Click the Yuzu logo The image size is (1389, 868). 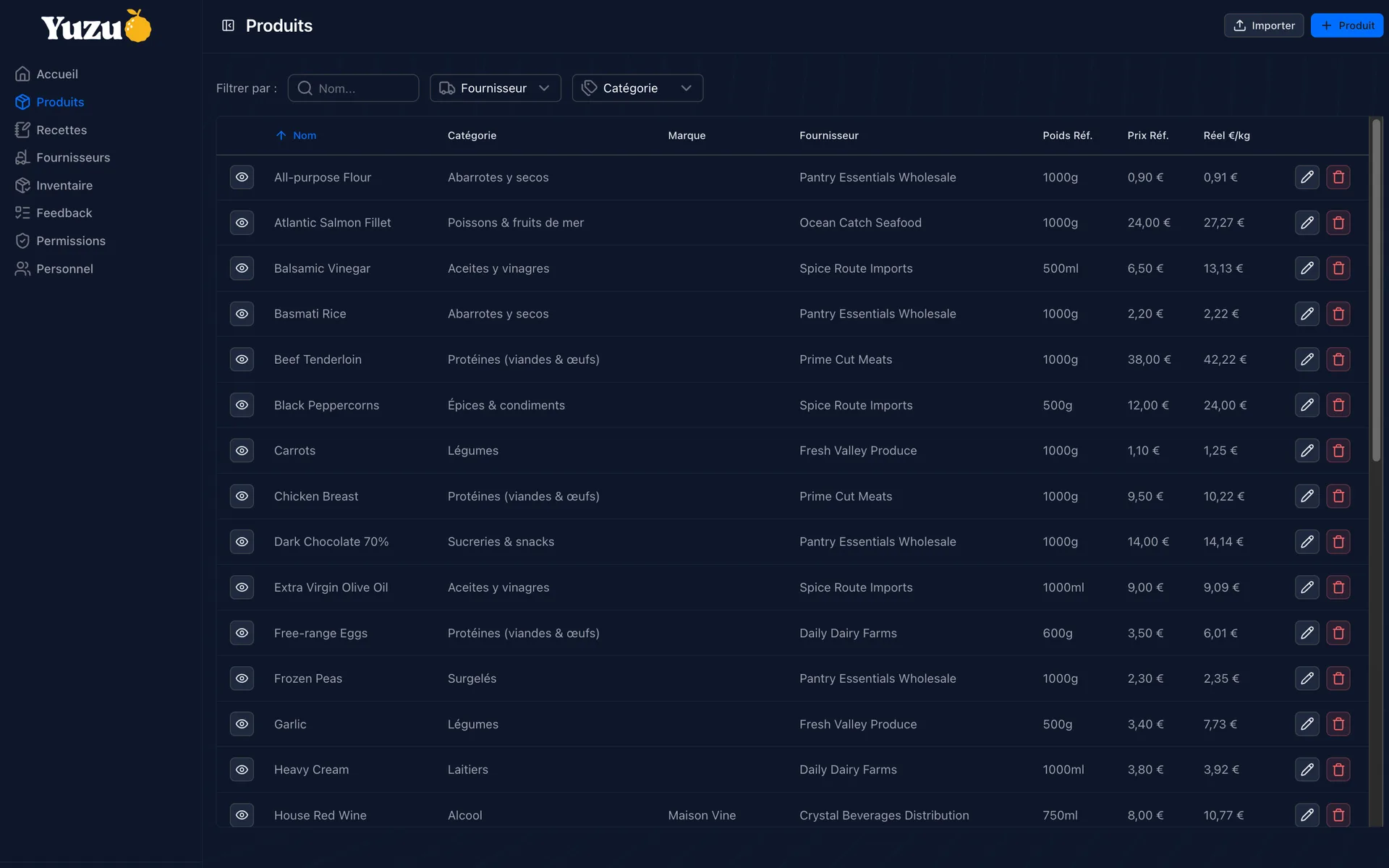coord(96,26)
